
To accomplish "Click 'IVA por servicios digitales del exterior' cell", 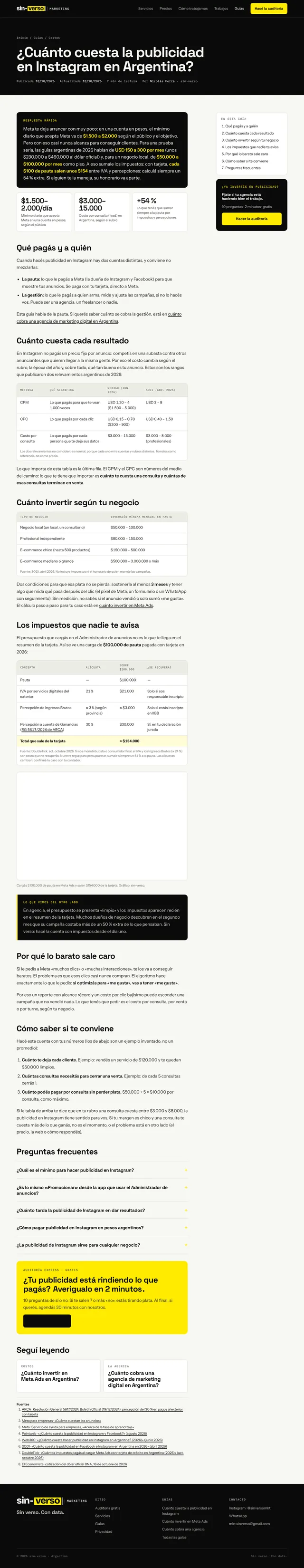I will coord(44,694).
